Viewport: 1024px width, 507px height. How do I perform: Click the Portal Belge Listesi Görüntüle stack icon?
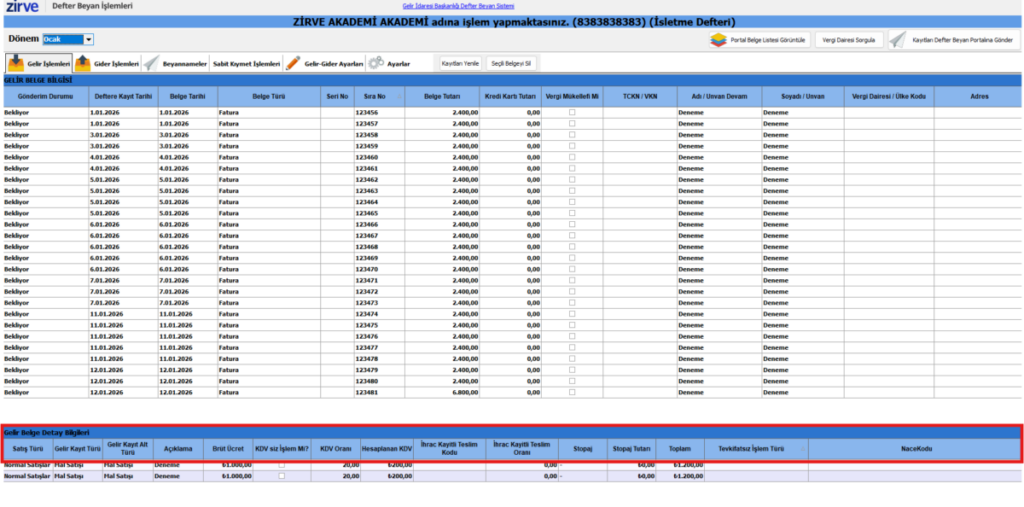[718, 40]
